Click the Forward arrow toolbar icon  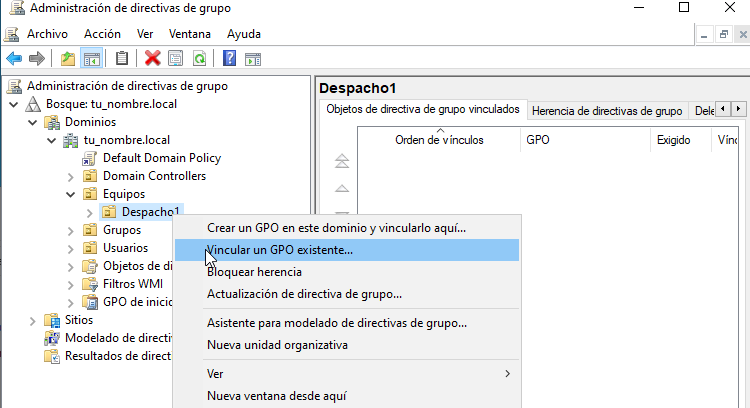[36, 59]
